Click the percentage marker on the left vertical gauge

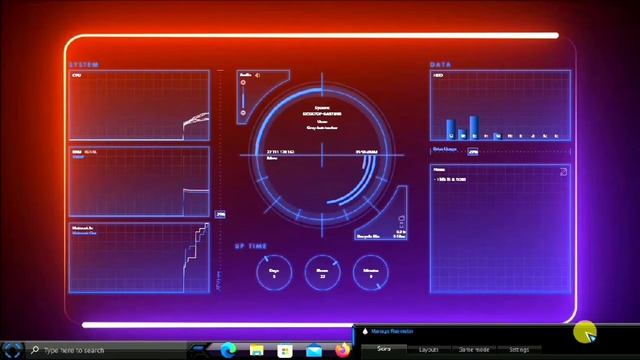(x=220, y=214)
